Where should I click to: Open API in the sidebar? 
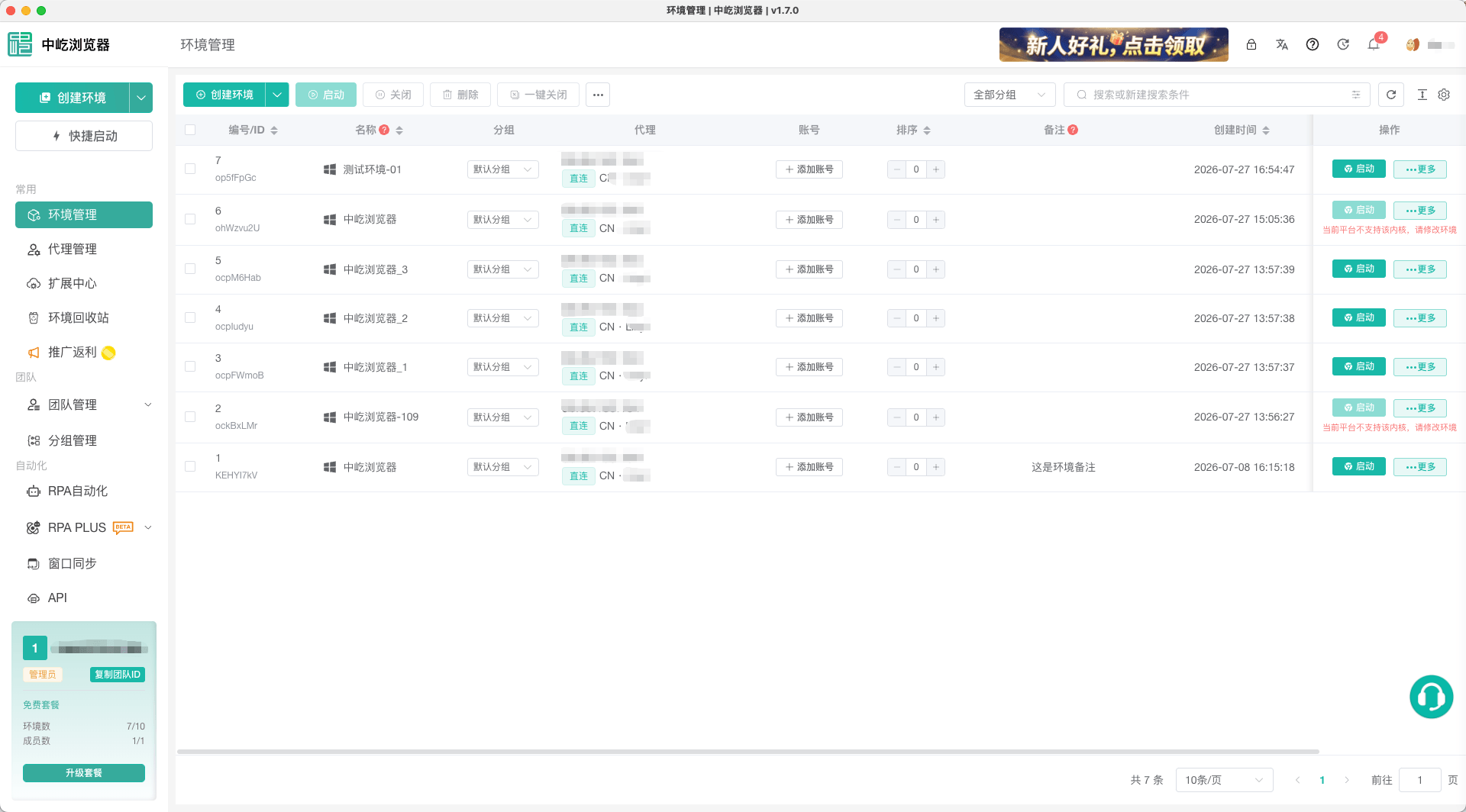click(84, 598)
